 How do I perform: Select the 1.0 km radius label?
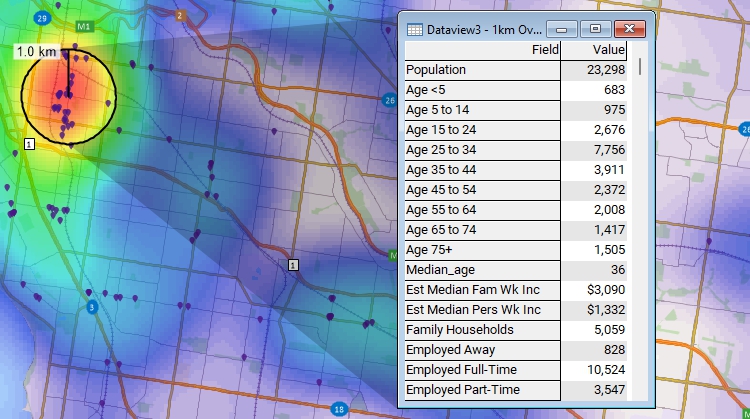click(x=36, y=50)
